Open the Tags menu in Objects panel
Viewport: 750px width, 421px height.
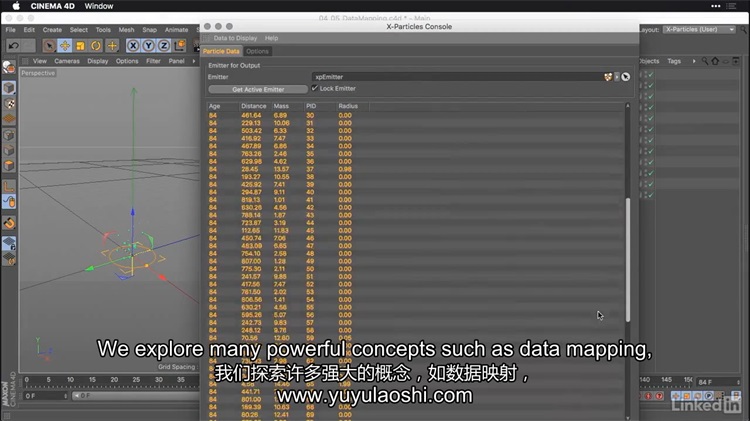(x=674, y=61)
